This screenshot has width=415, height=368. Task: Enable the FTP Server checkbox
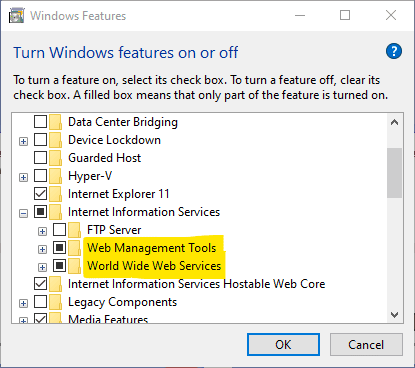pos(60,230)
